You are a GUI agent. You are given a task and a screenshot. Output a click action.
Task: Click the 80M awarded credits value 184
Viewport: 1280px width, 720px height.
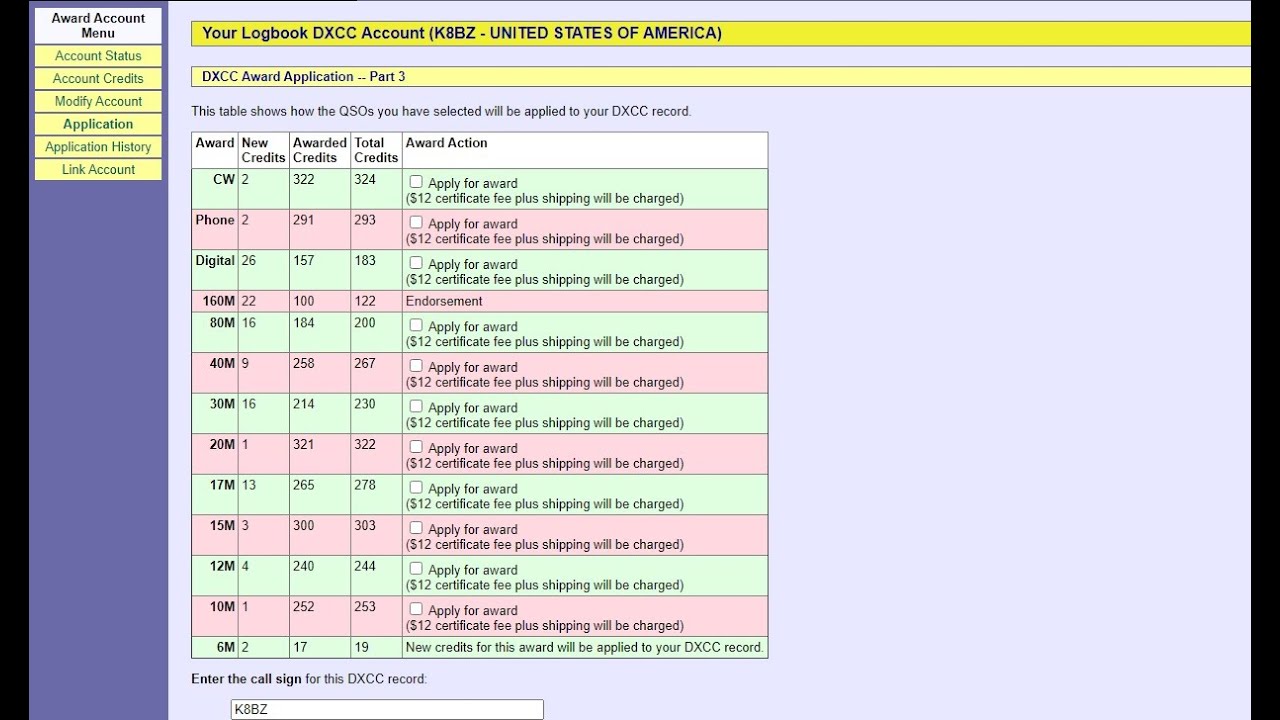coord(303,323)
